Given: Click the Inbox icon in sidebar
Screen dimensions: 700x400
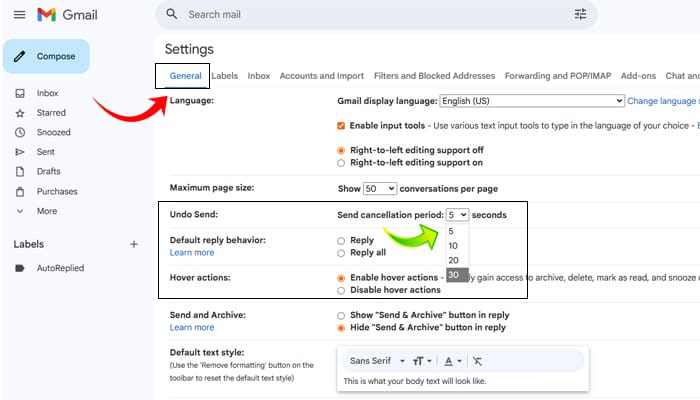Looking at the screenshot, I should tap(20, 93).
